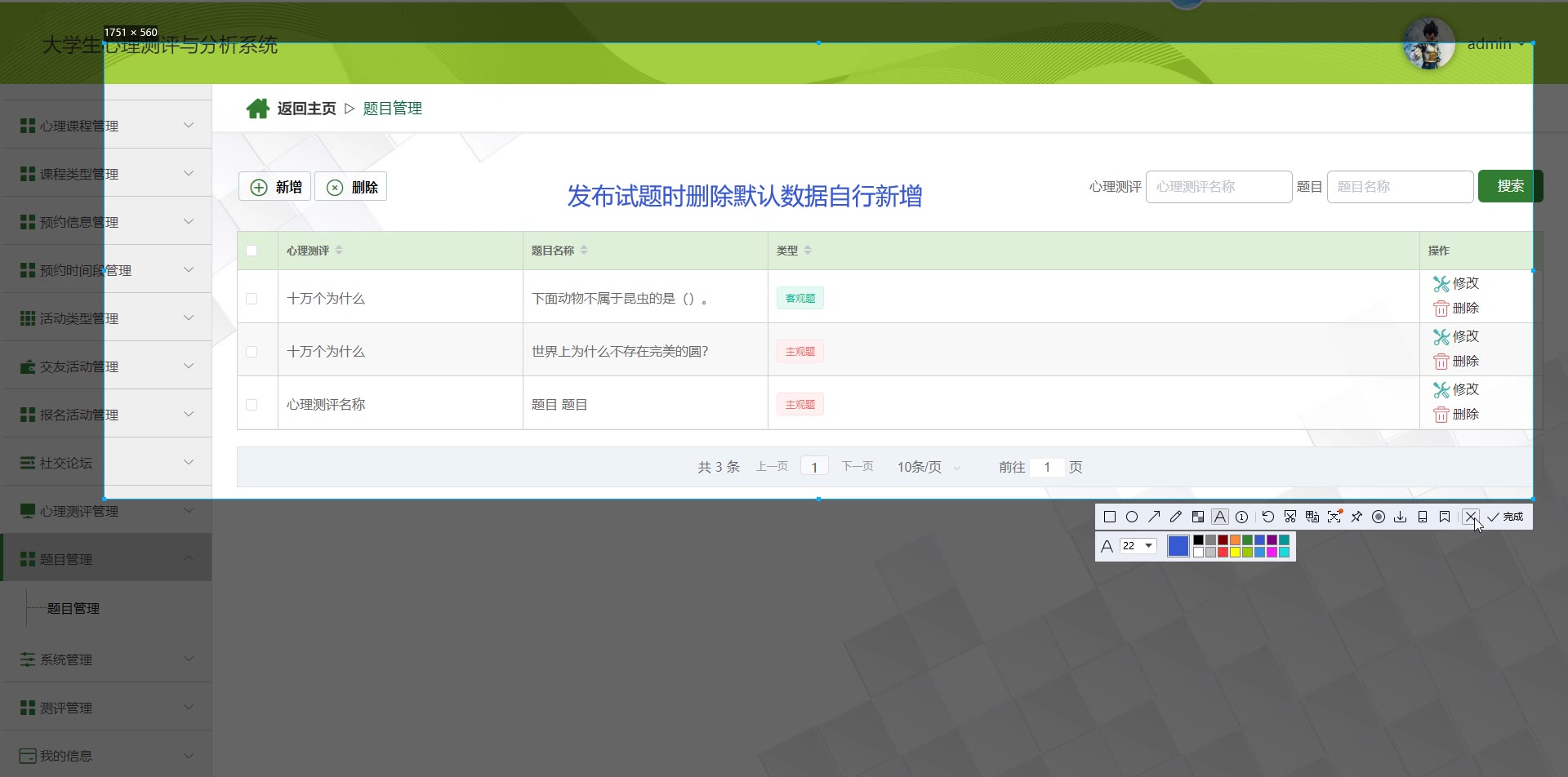Collapse the 题目管理 sidebar section chevron

click(x=189, y=558)
